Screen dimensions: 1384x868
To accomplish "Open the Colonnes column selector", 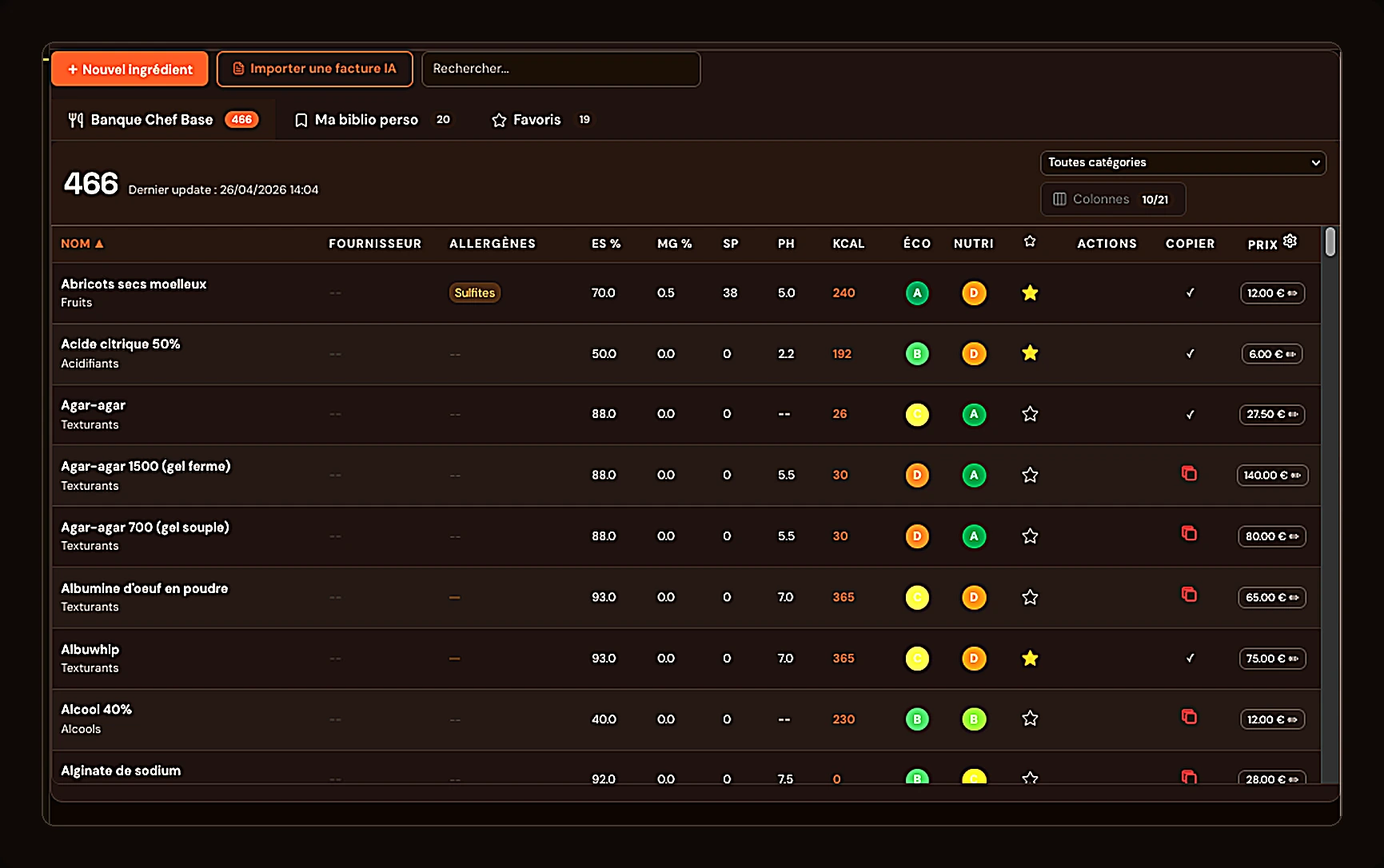I will click(x=1112, y=199).
